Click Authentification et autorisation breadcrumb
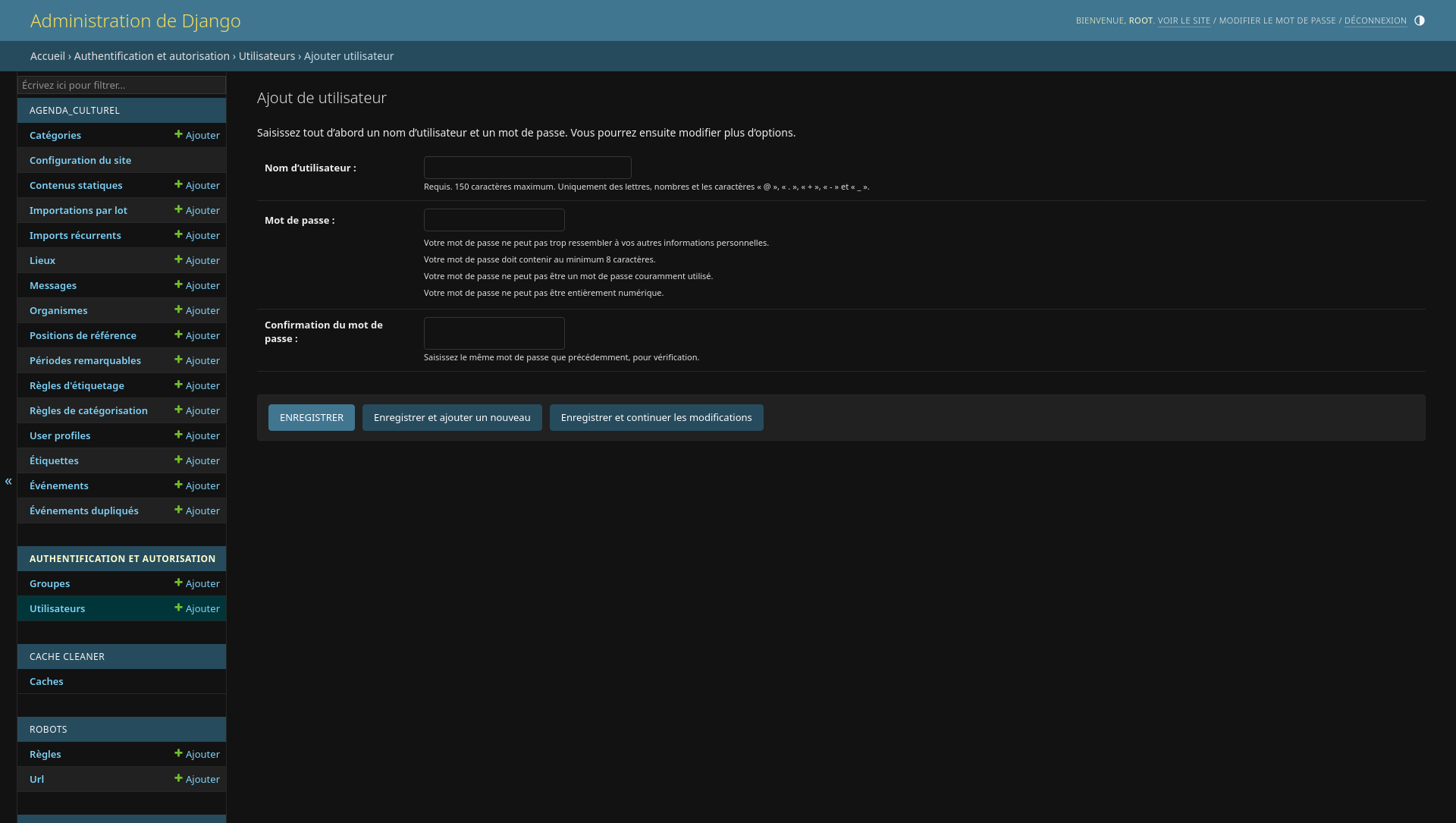The width and height of the screenshot is (1456, 823). click(x=152, y=56)
